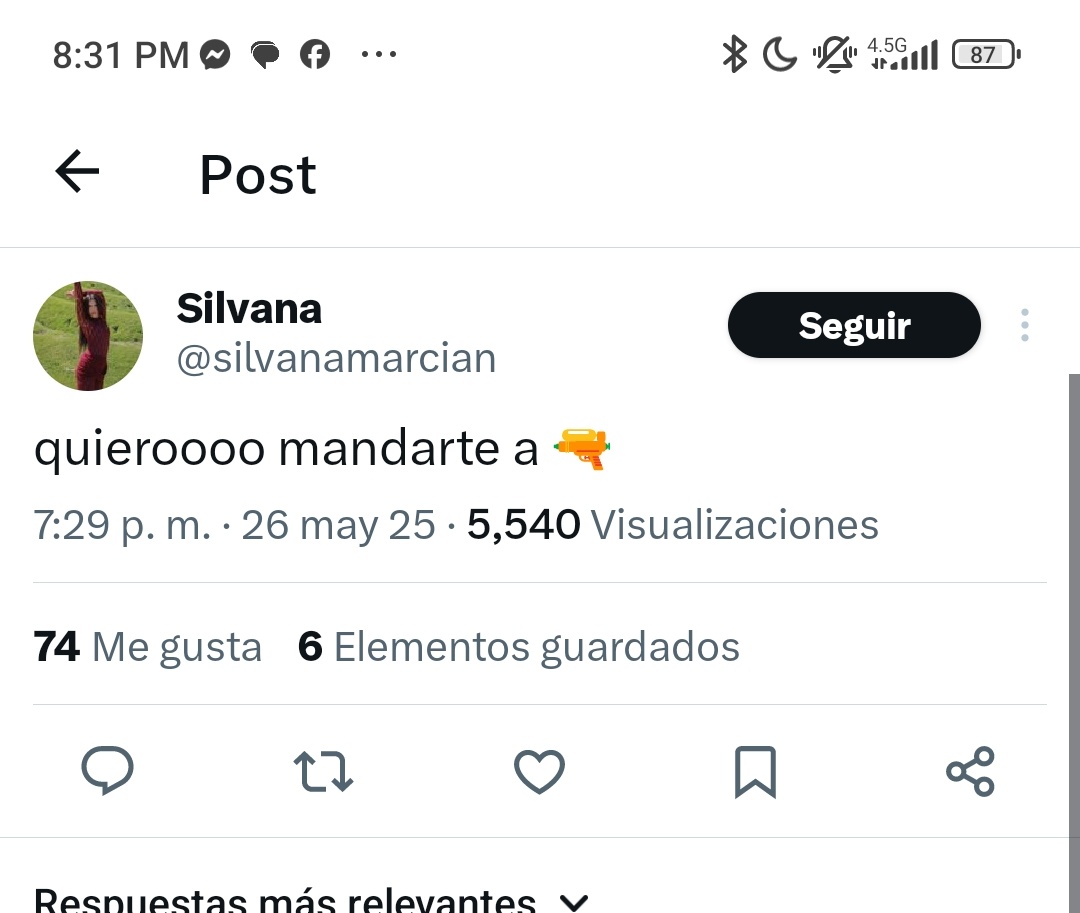The width and height of the screenshot is (1080, 913).
Task: Expand the Respuestas más relevantes sort chevron
Action: (x=574, y=901)
